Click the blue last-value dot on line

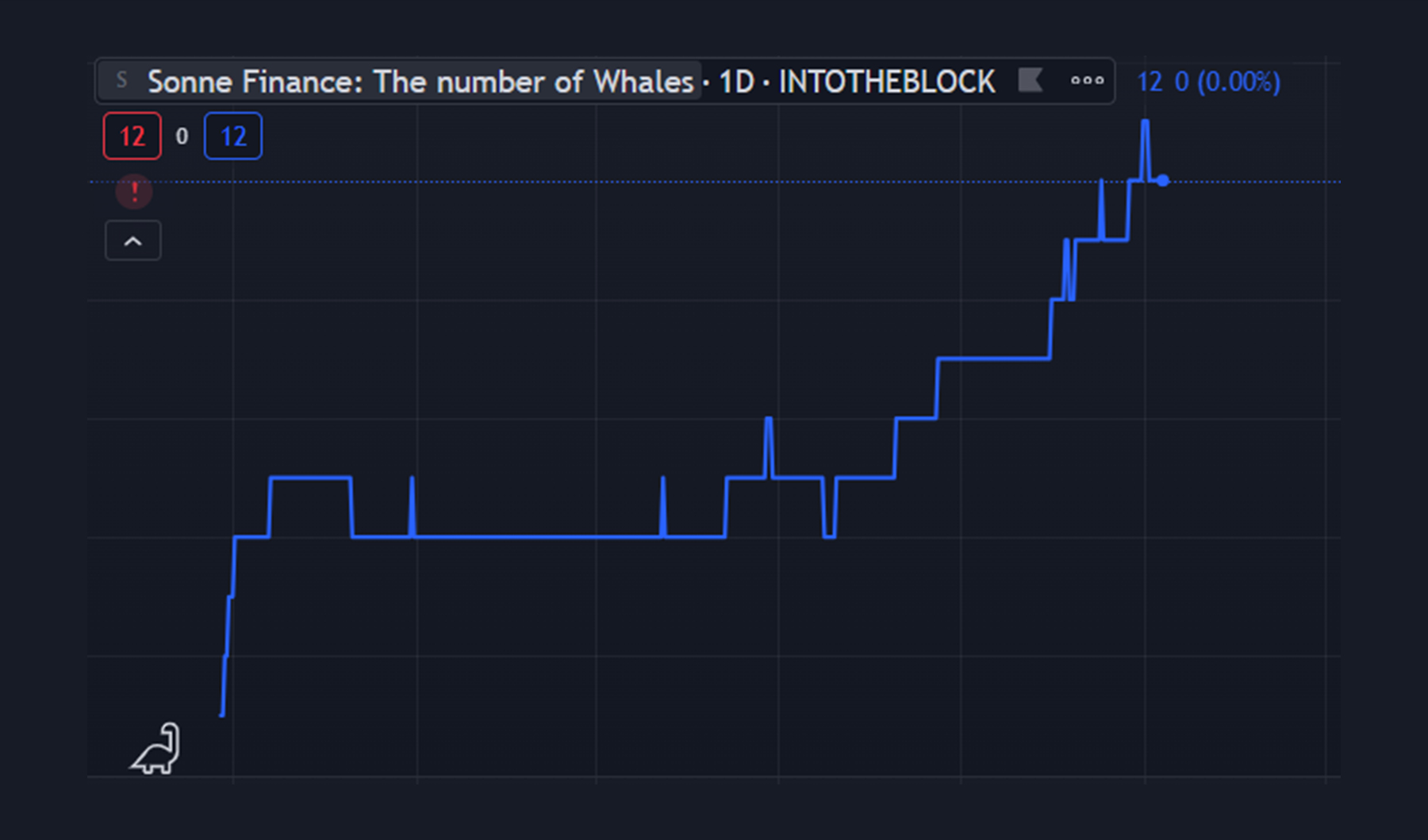tap(1162, 181)
